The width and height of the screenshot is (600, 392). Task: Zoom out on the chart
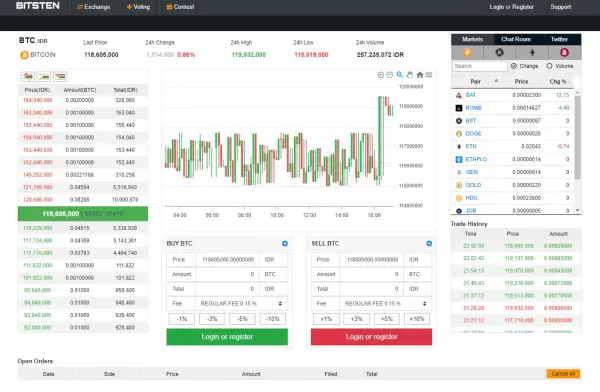[390, 75]
